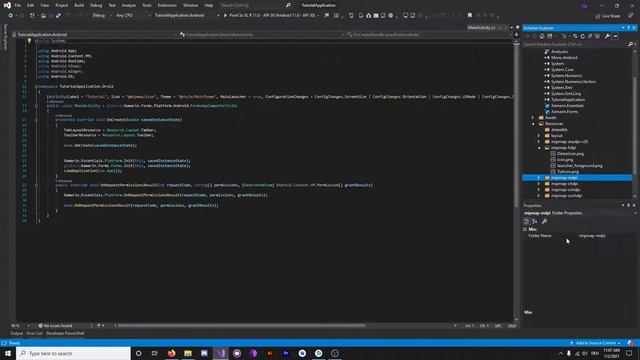
Task: Open Premiere Pro from the taskbar
Action: coord(286,353)
